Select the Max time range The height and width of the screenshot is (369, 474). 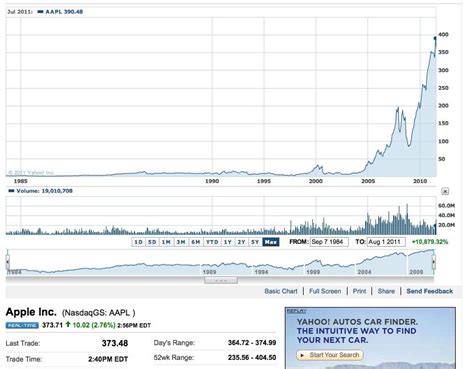[271, 242]
